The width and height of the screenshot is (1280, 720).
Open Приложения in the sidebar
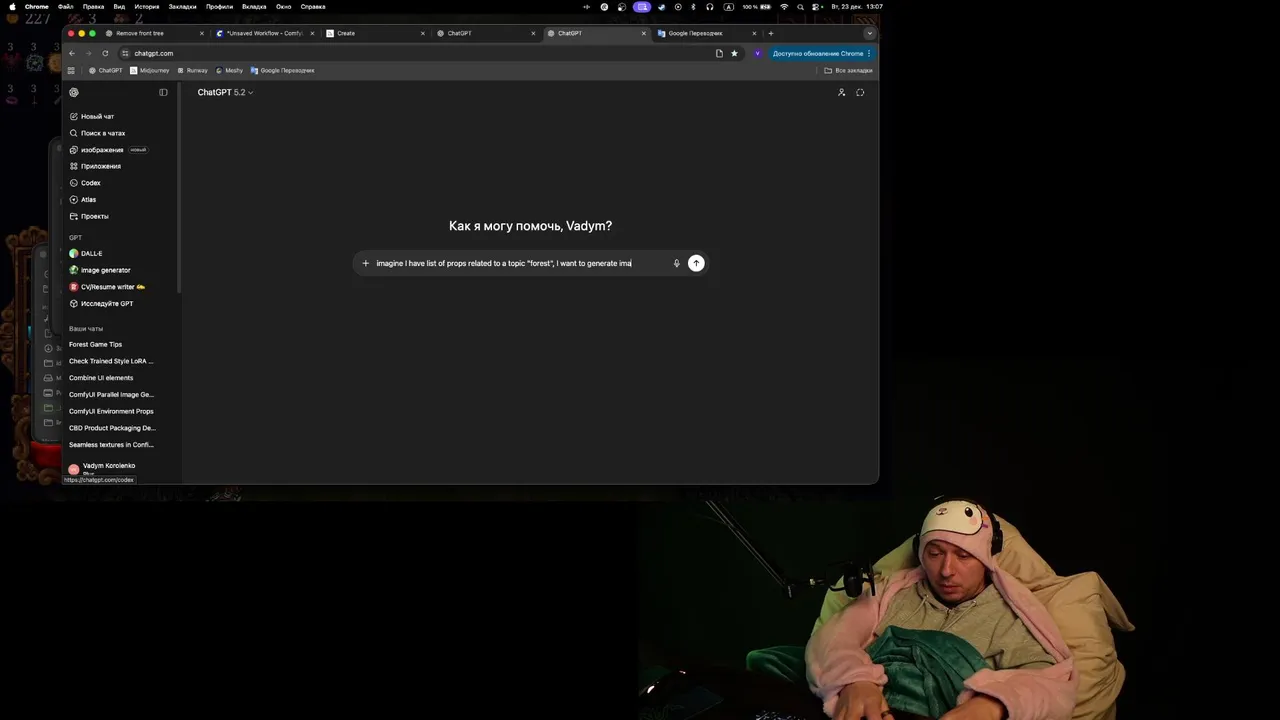point(95,166)
